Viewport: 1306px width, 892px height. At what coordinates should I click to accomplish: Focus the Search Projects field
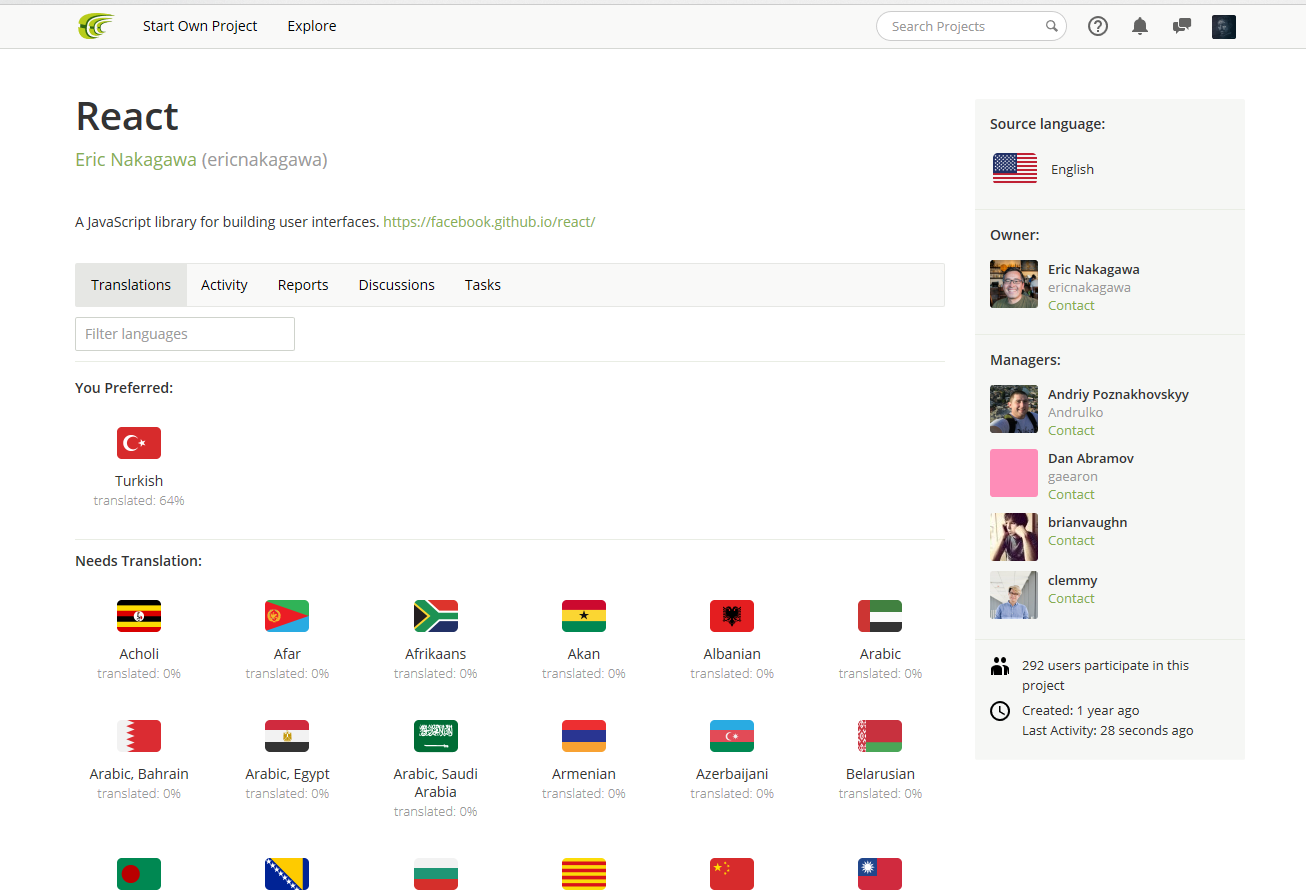pyautogui.click(x=971, y=27)
